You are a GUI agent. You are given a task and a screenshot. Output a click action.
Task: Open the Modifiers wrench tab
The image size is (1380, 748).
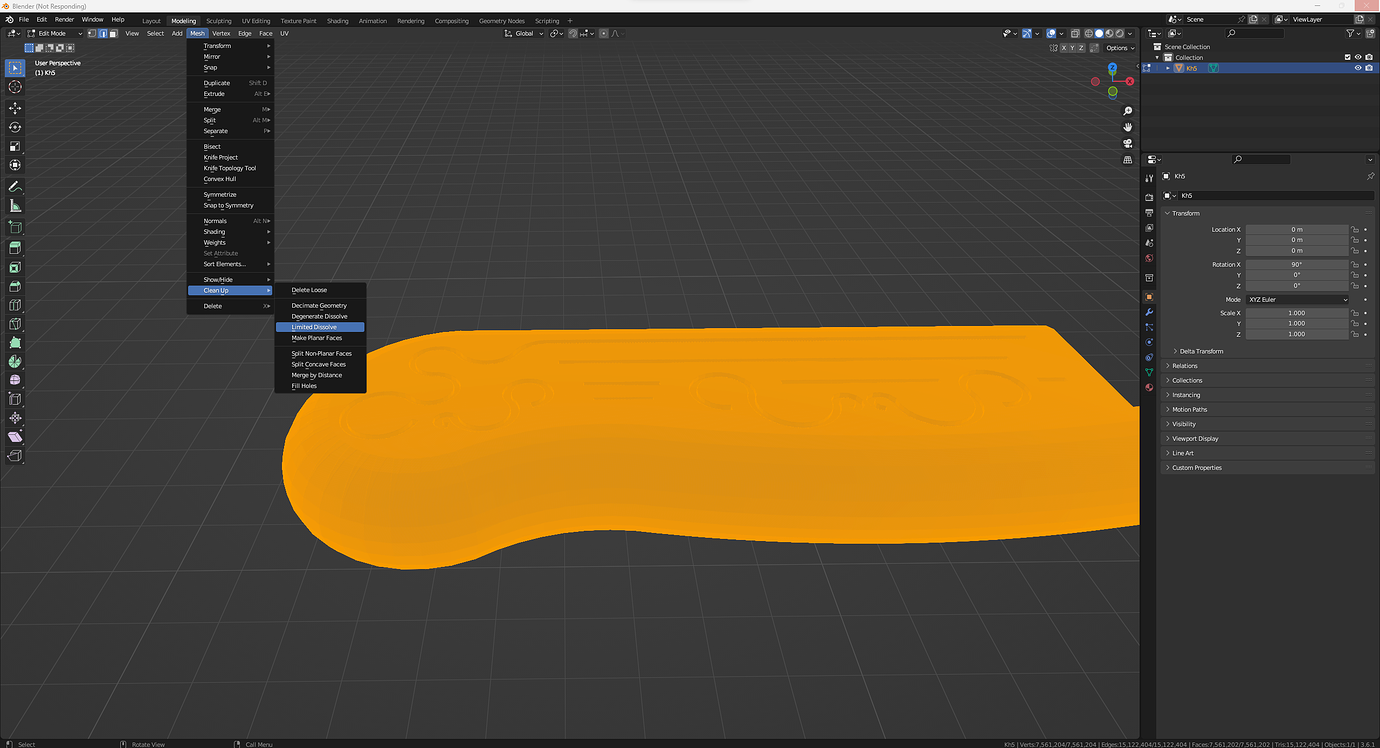click(x=1149, y=312)
